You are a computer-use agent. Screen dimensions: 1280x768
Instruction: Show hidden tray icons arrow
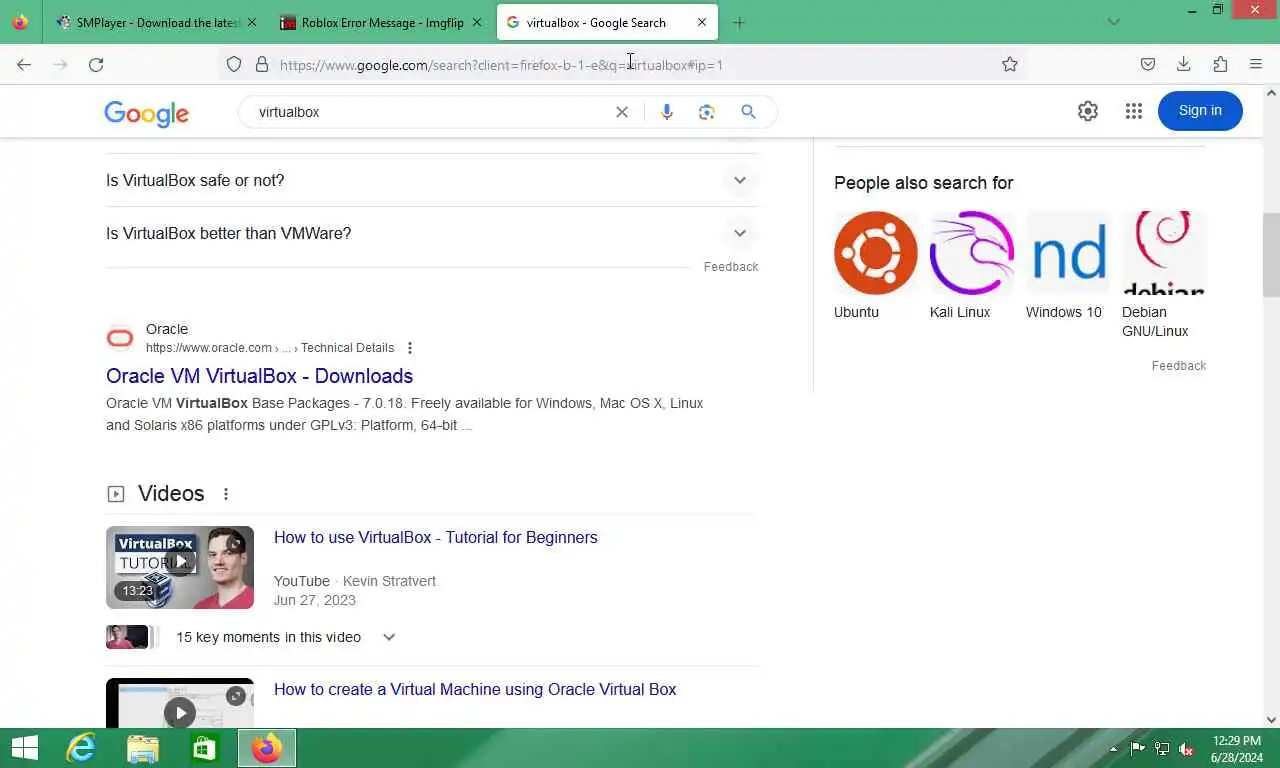[x=1114, y=749]
